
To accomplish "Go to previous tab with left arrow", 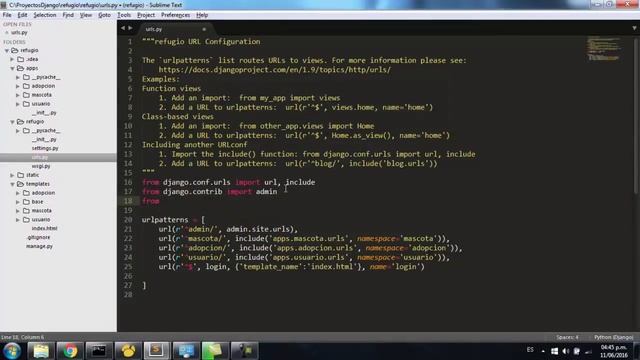I will pyautogui.click(x=123, y=28).
